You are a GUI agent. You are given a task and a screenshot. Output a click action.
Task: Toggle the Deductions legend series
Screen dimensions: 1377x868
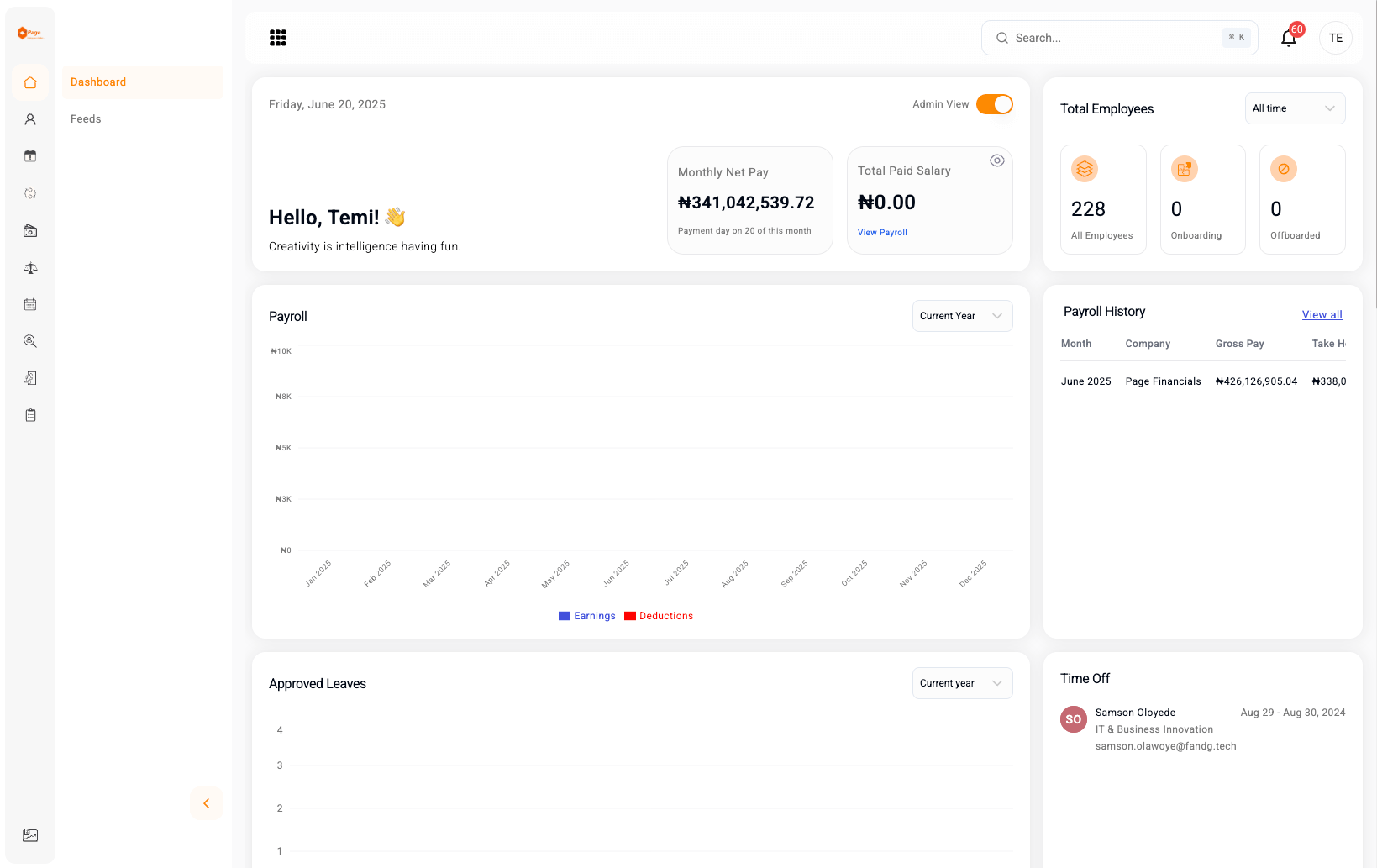pos(659,616)
